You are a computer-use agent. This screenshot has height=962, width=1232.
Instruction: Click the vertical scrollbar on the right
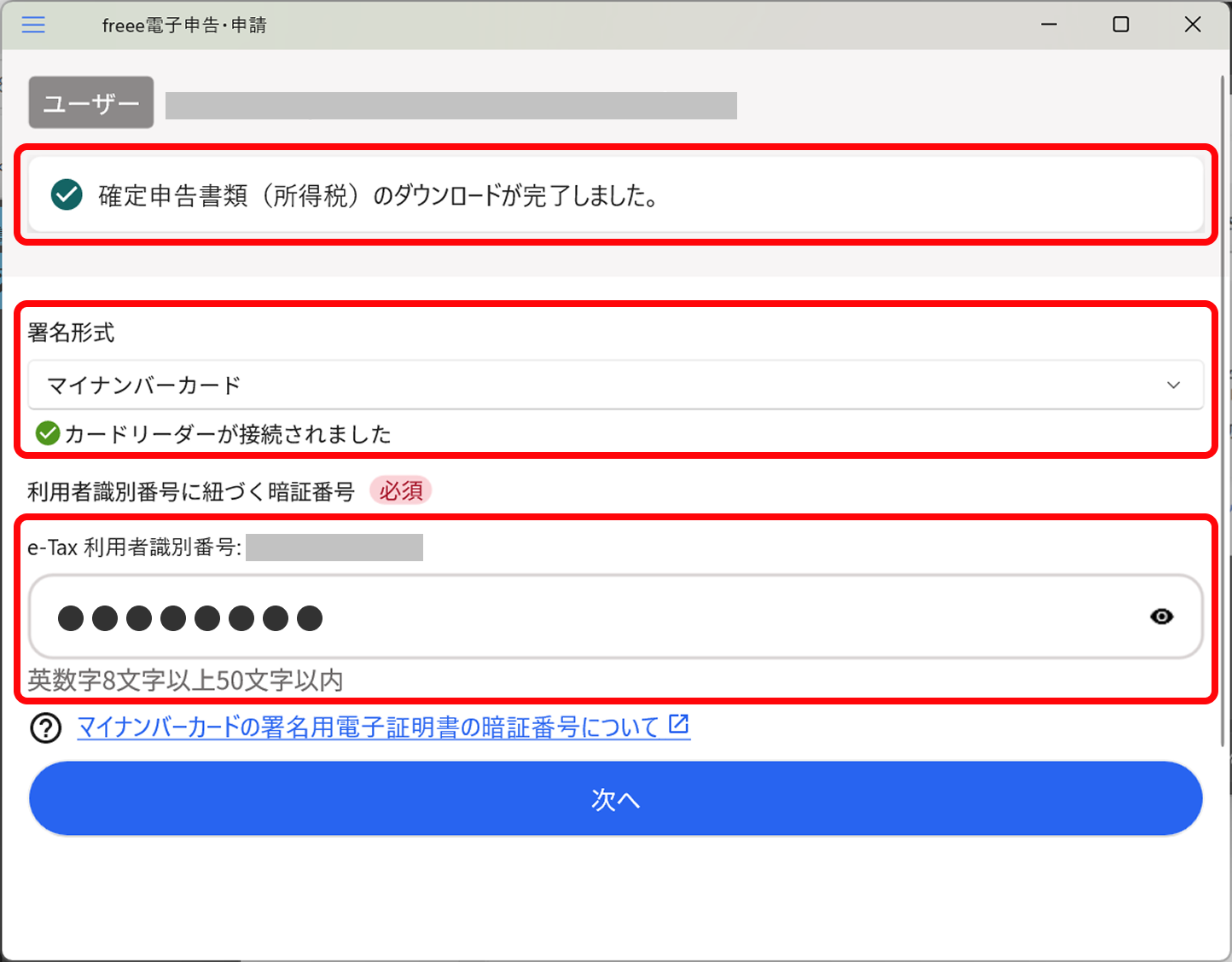click(x=1223, y=409)
